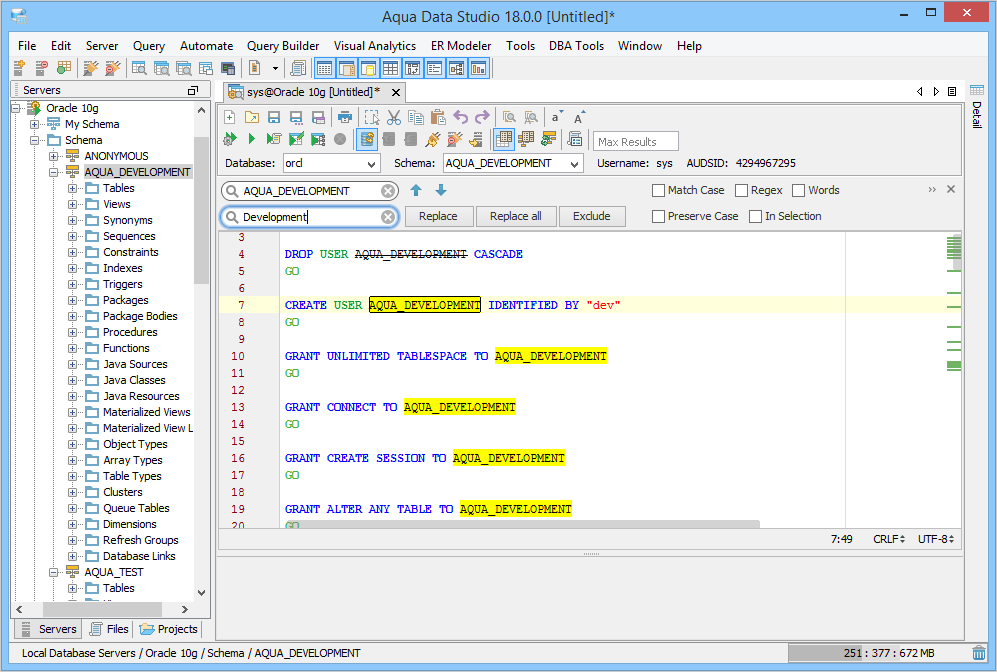Click into the Max Results field
997x672 pixels.
[x=636, y=142]
